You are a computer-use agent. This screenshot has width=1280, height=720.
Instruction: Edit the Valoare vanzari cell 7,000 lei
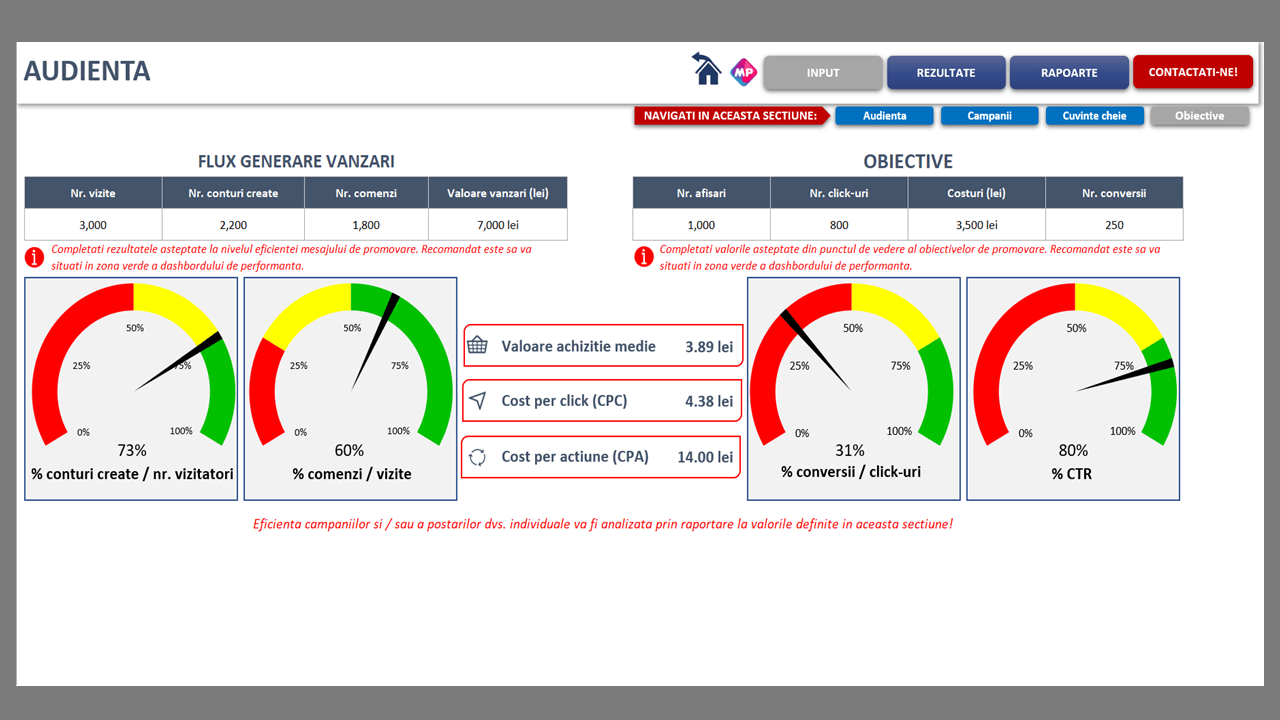coord(497,225)
